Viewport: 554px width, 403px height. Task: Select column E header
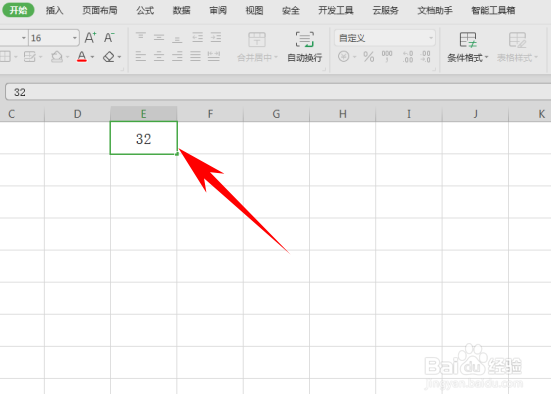click(x=143, y=114)
